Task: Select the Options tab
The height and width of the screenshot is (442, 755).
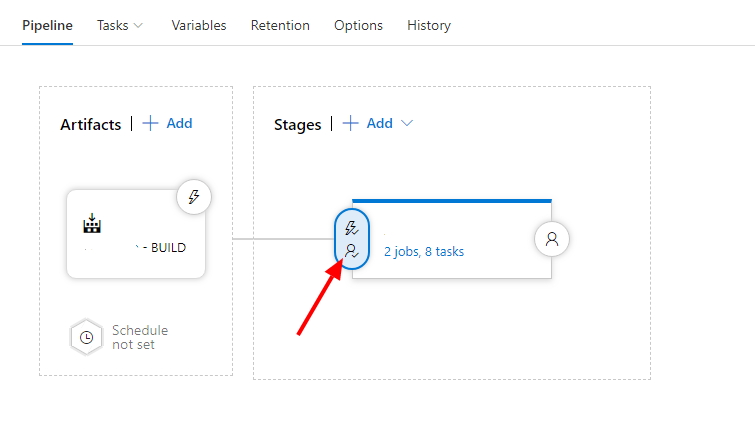Action: point(358,25)
